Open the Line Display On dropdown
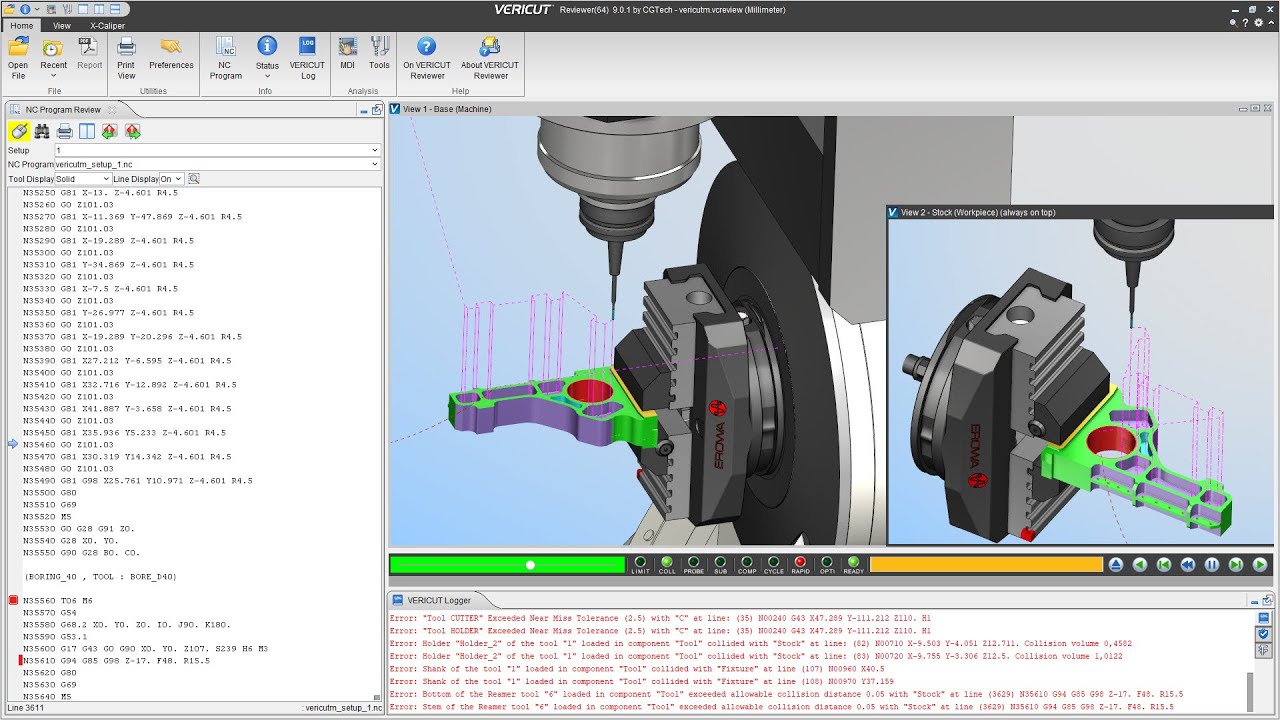Screen dimensions: 1280x720 click(172, 179)
